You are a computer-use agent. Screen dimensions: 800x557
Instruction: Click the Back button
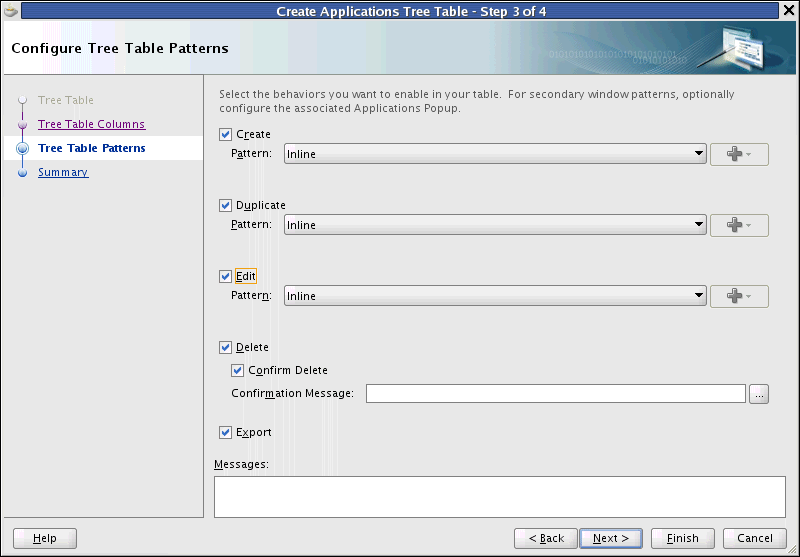[x=546, y=538]
